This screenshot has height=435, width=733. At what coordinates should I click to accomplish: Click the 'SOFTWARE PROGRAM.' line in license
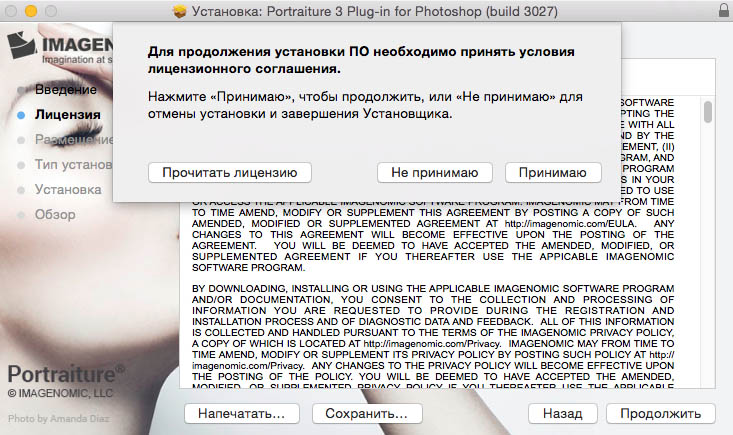pyautogui.click(x=248, y=268)
